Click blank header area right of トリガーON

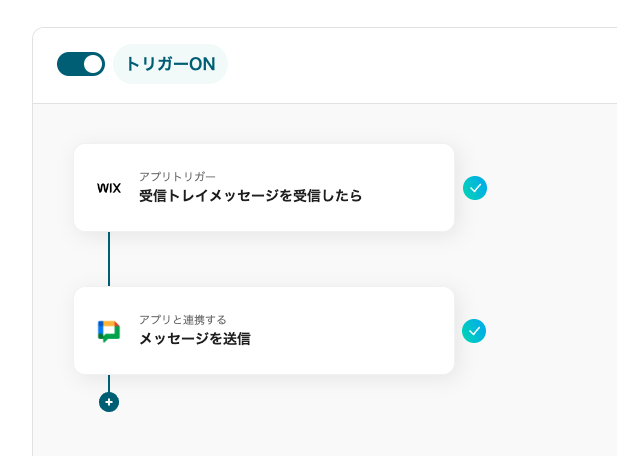pos(420,64)
